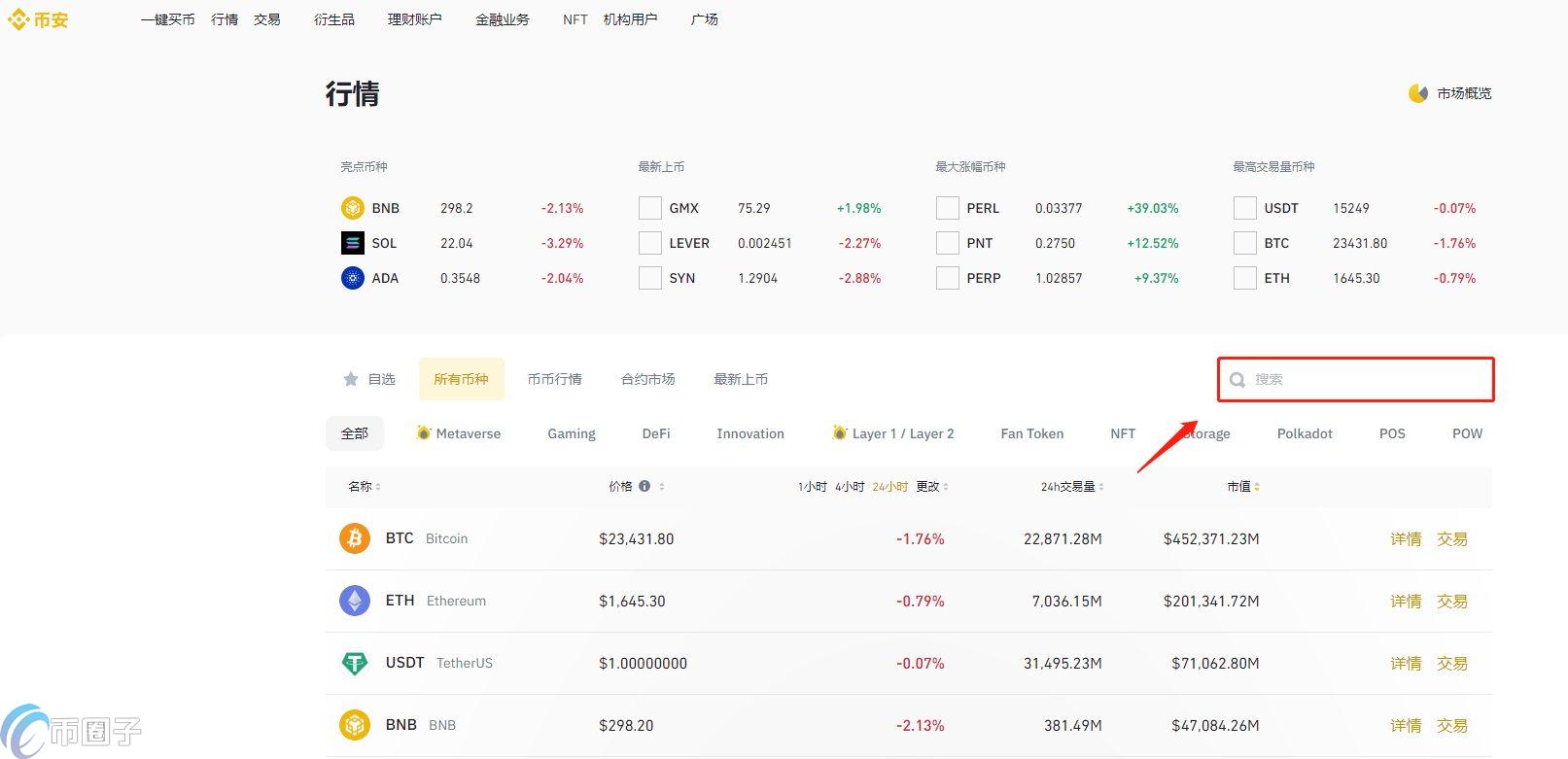Sort the table by 市值 column
The height and width of the screenshot is (759, 1568).
click(x=1243, y=486)
